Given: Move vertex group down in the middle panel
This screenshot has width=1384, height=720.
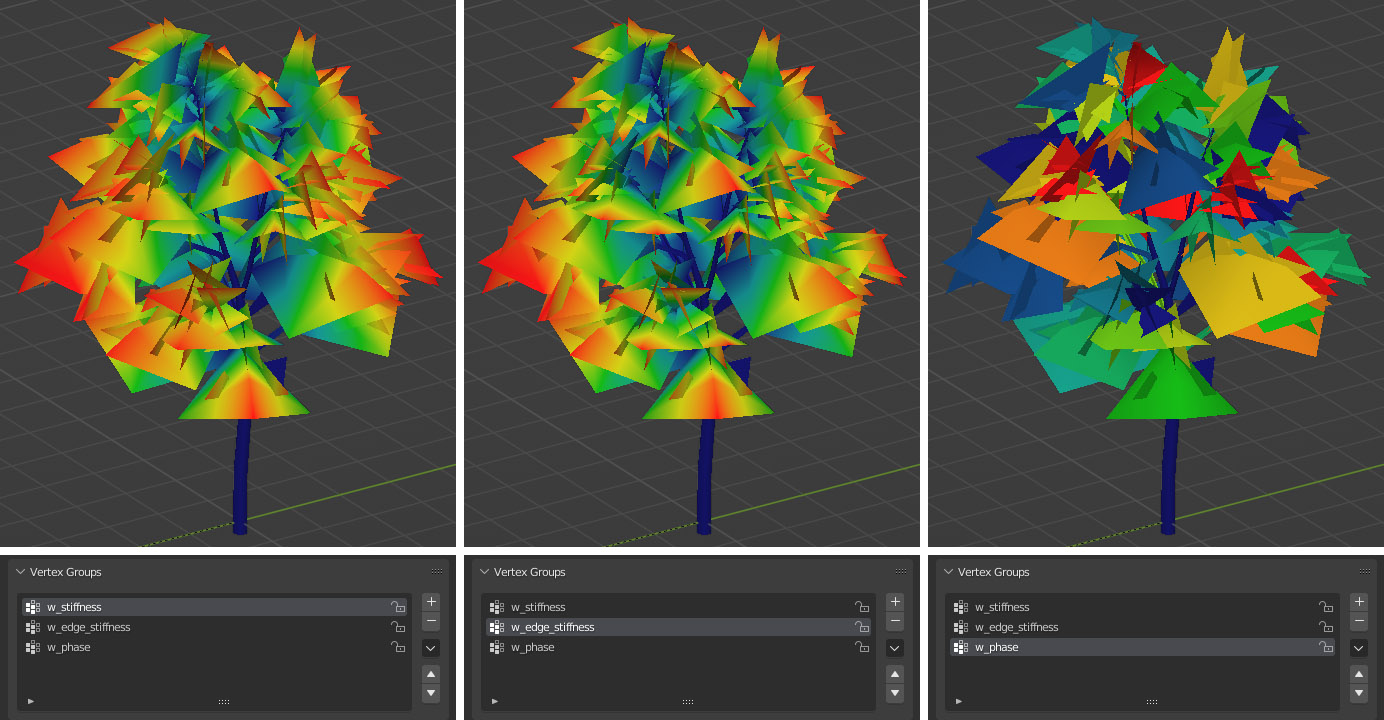Looking at the screenshot, I should click(x=895, y=693).
